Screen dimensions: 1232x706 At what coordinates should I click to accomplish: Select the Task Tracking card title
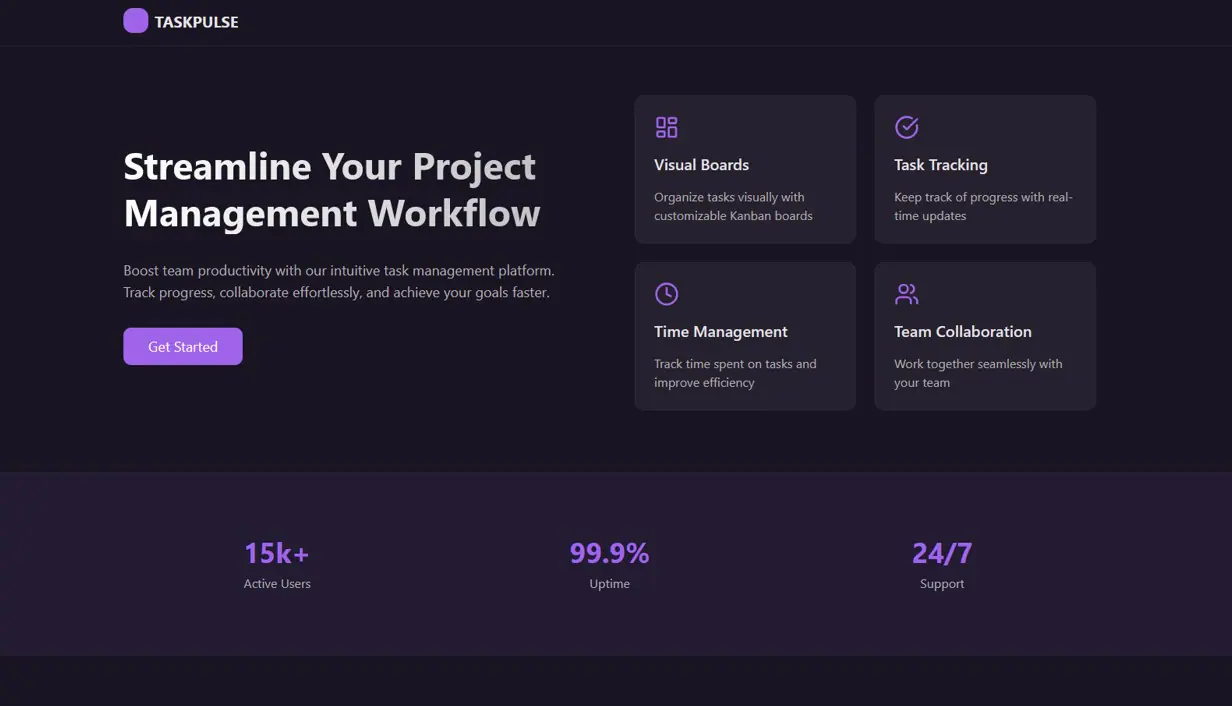tap(941, 165)
